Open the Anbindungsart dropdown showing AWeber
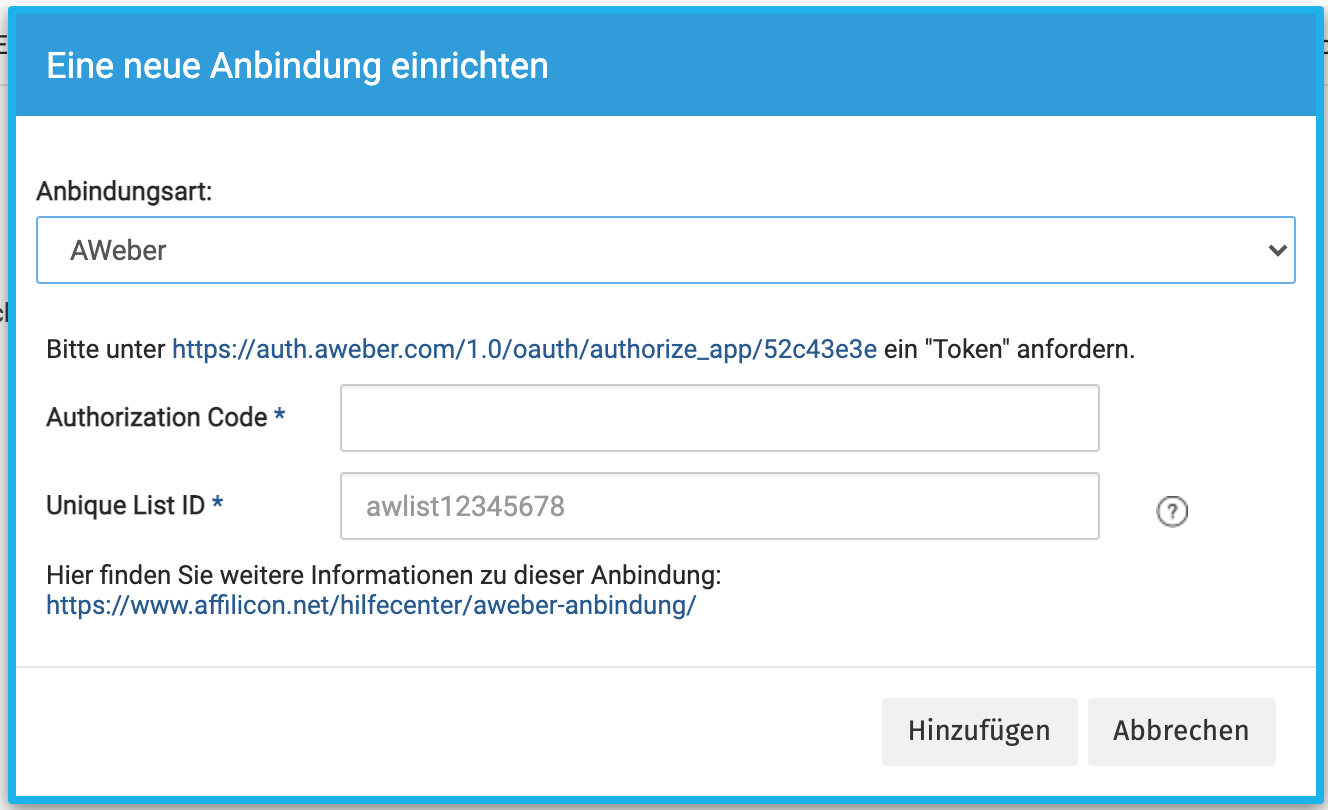 (x=666, y=250)
